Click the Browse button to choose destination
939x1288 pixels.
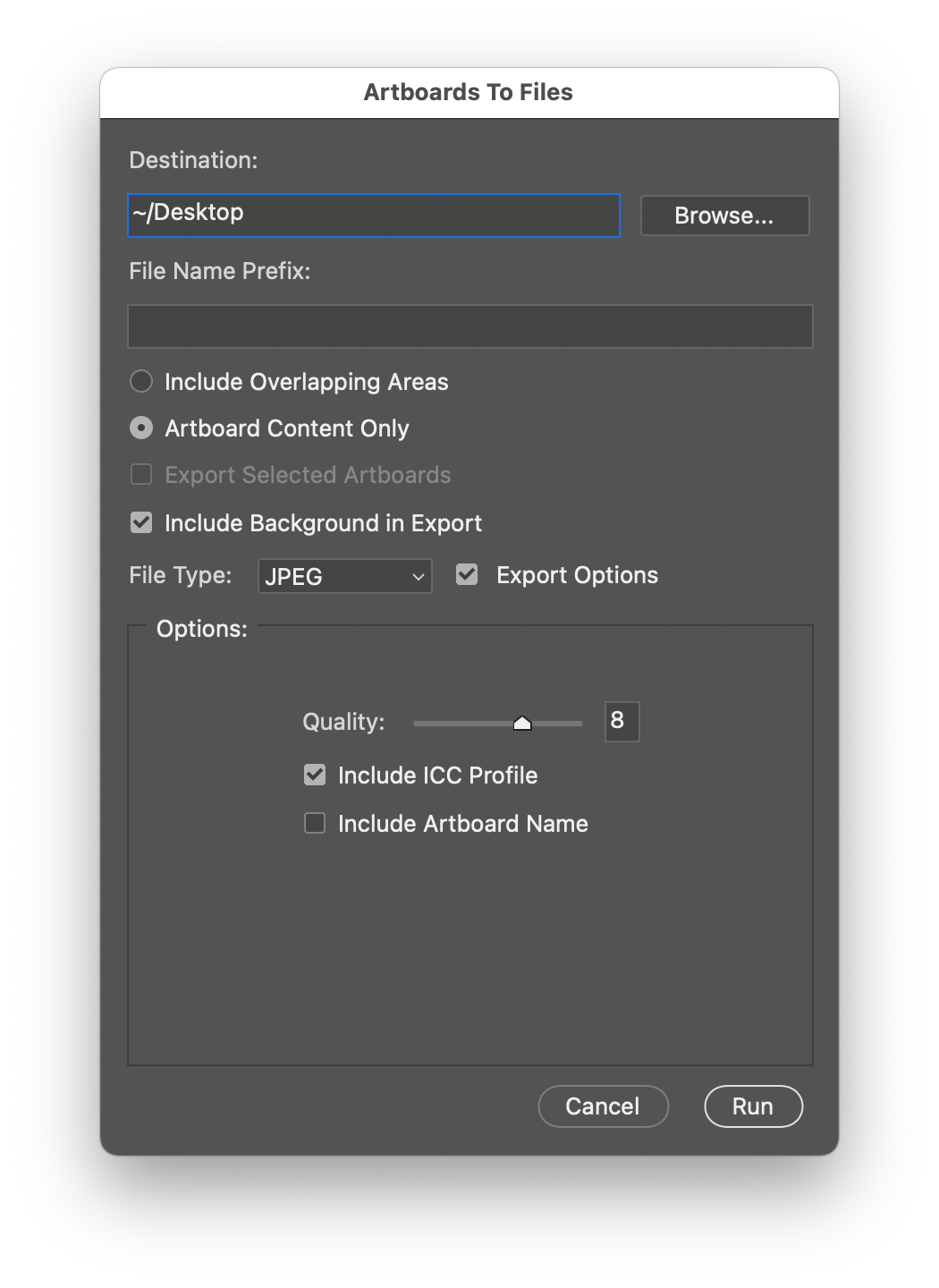724,215
